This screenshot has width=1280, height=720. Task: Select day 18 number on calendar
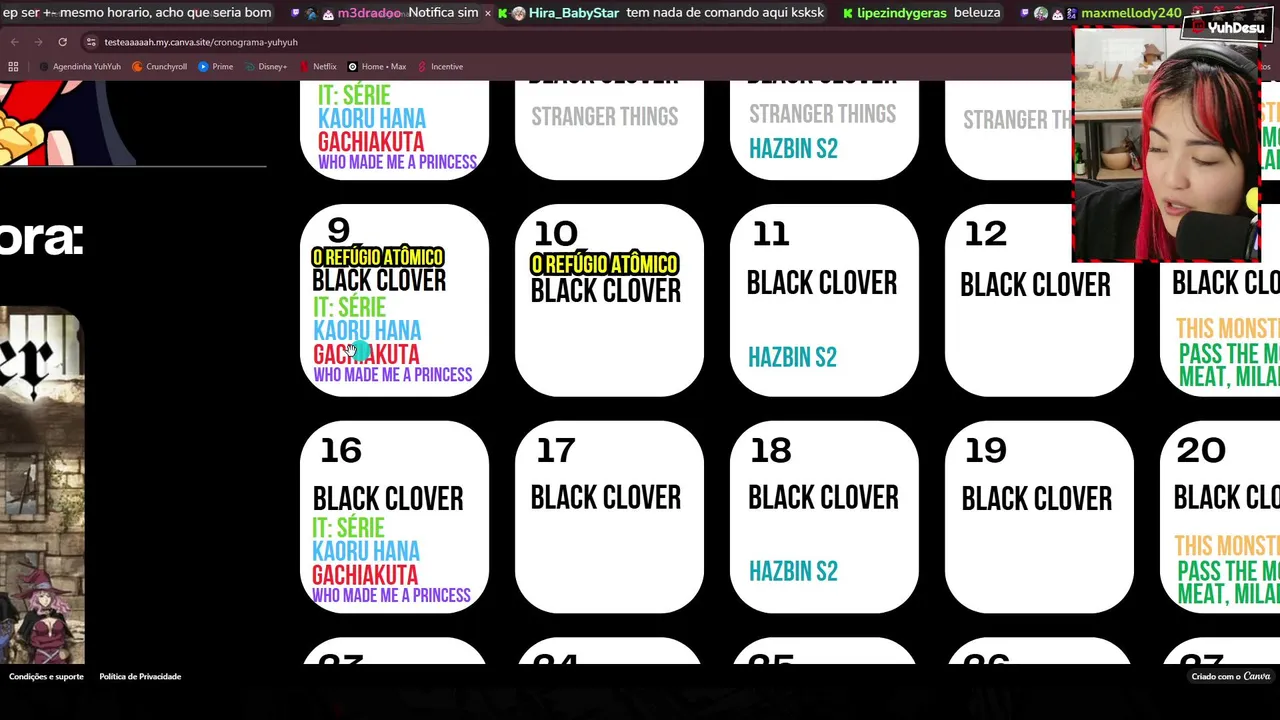tap(770, 451)
